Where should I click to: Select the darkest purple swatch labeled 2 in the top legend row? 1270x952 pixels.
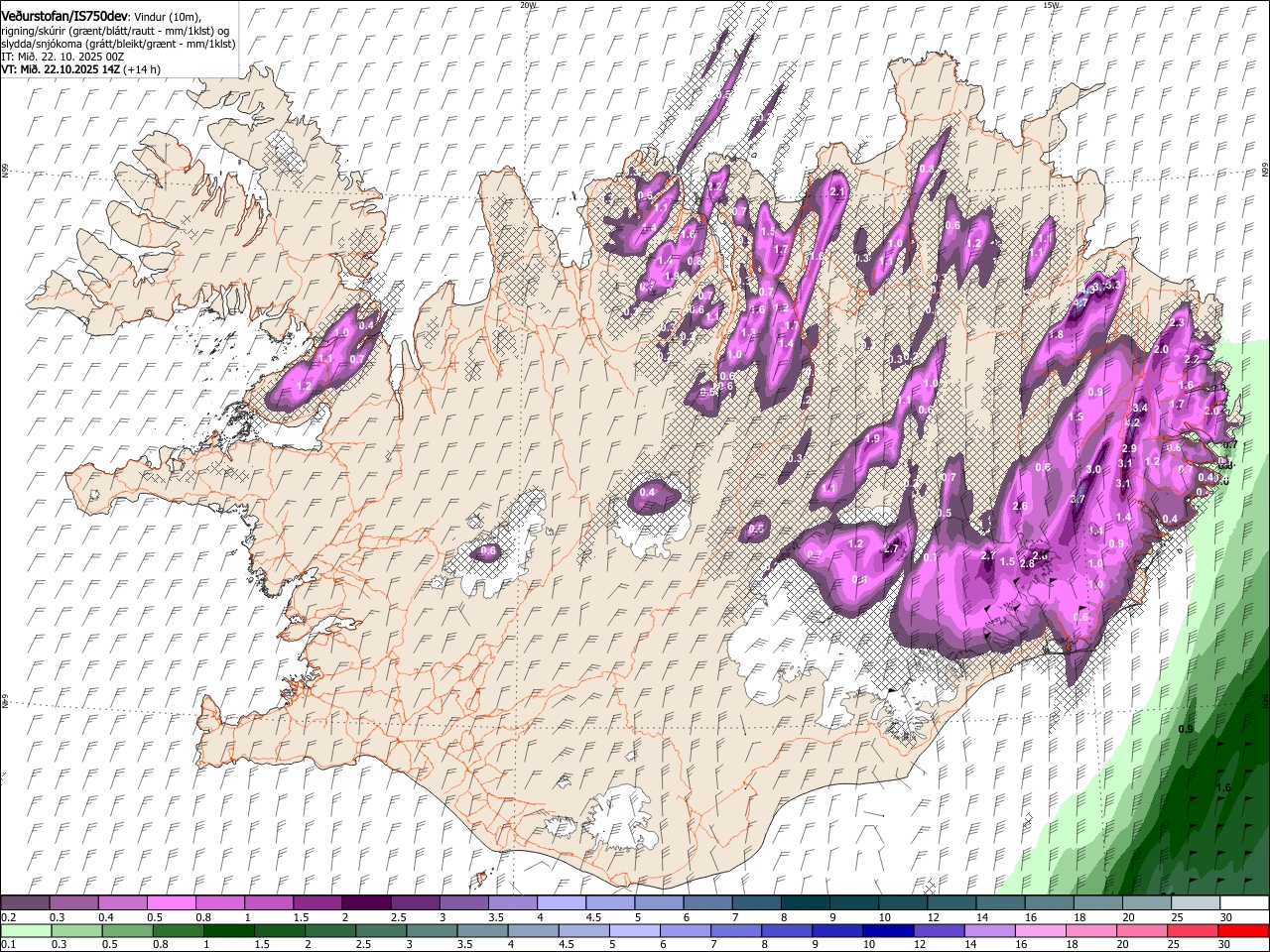(x=365, y=902)
